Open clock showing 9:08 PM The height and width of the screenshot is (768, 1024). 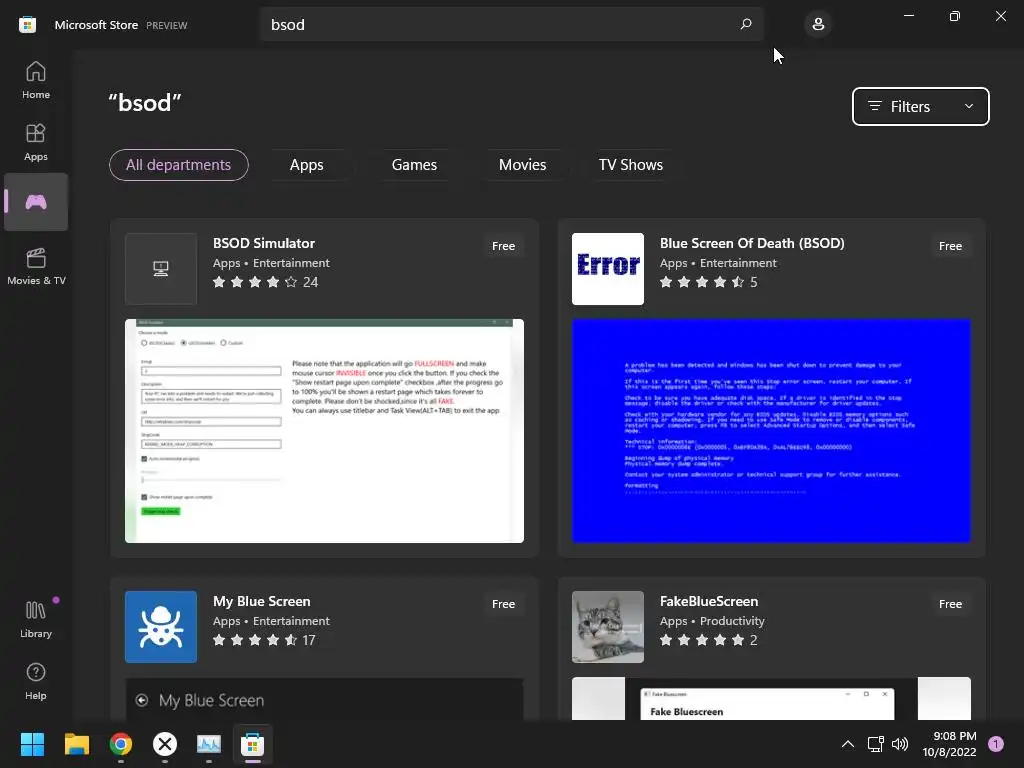click(949, 744)
